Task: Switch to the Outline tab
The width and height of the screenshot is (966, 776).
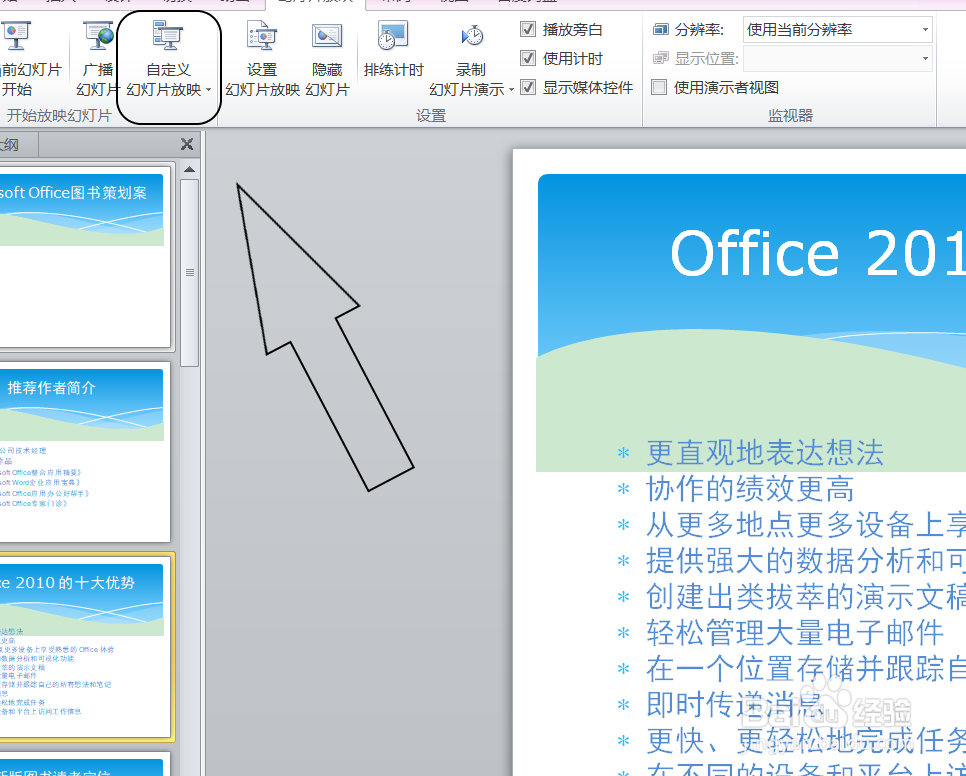Action: pos(17,145)
